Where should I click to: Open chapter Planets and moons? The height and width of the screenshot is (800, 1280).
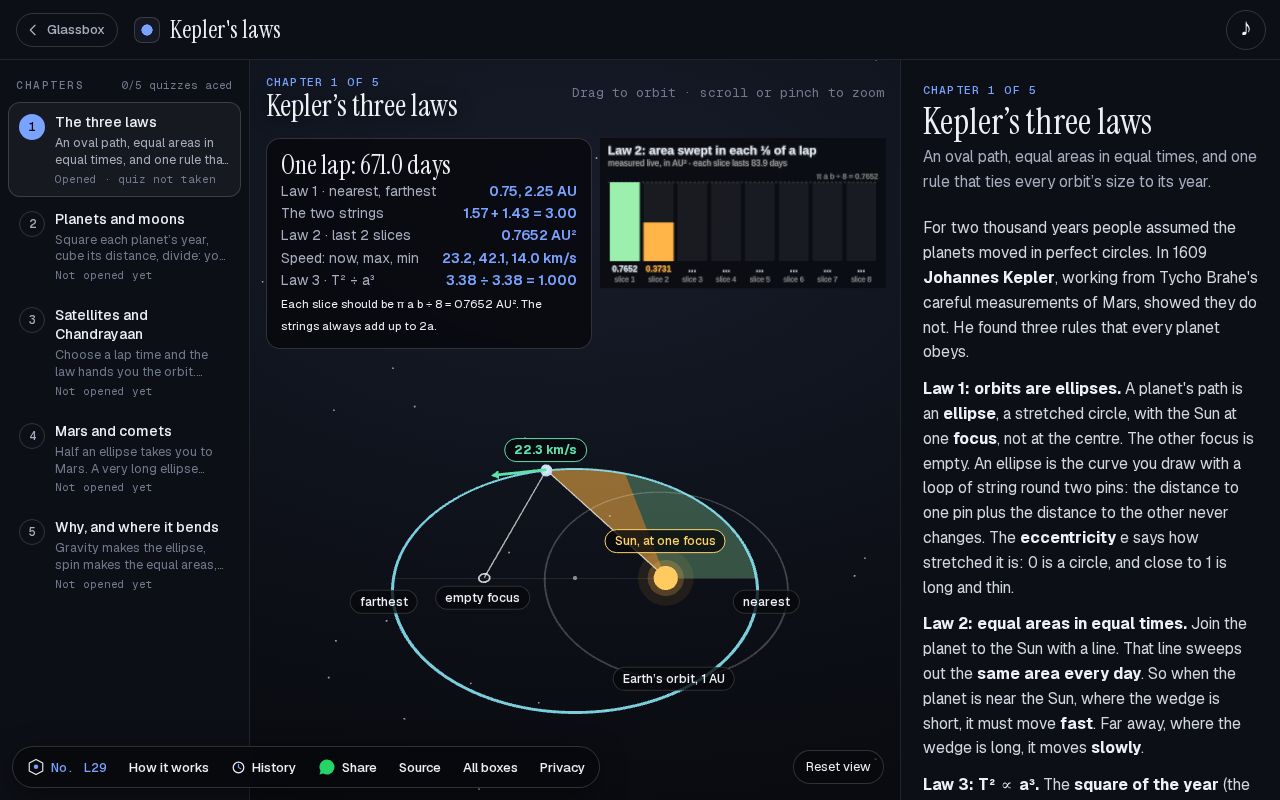[124, 247]
